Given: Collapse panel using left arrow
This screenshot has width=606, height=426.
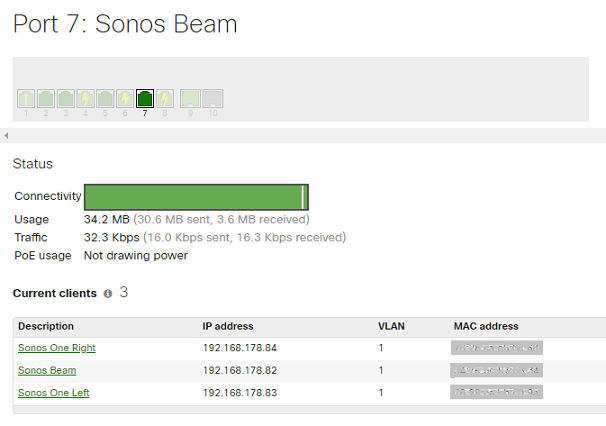Looking at the screenshot, I should [6, 135].
